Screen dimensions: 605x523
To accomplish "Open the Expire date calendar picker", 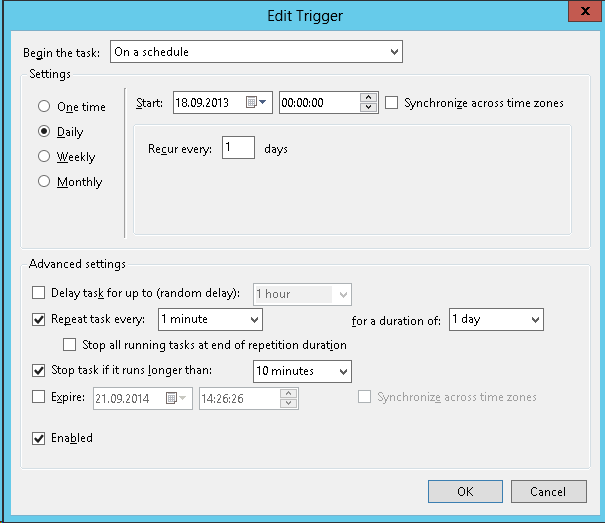I will coord(176,398).
